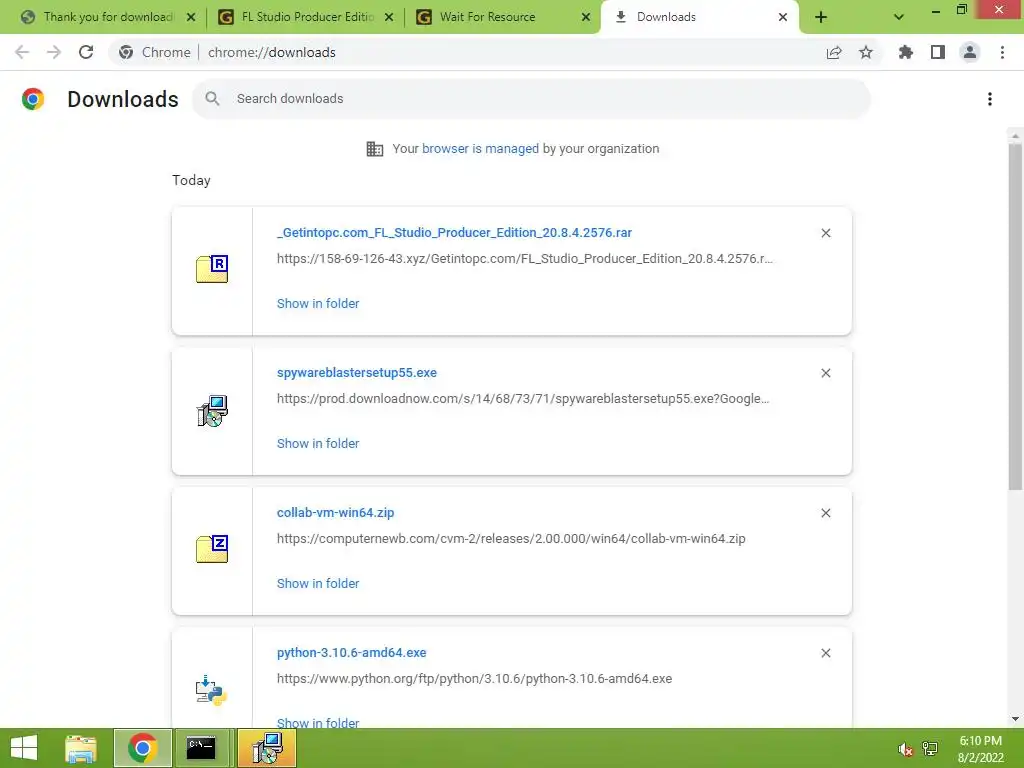
Task: Open the command prompt taskbar icon
Action: point(201,748)
